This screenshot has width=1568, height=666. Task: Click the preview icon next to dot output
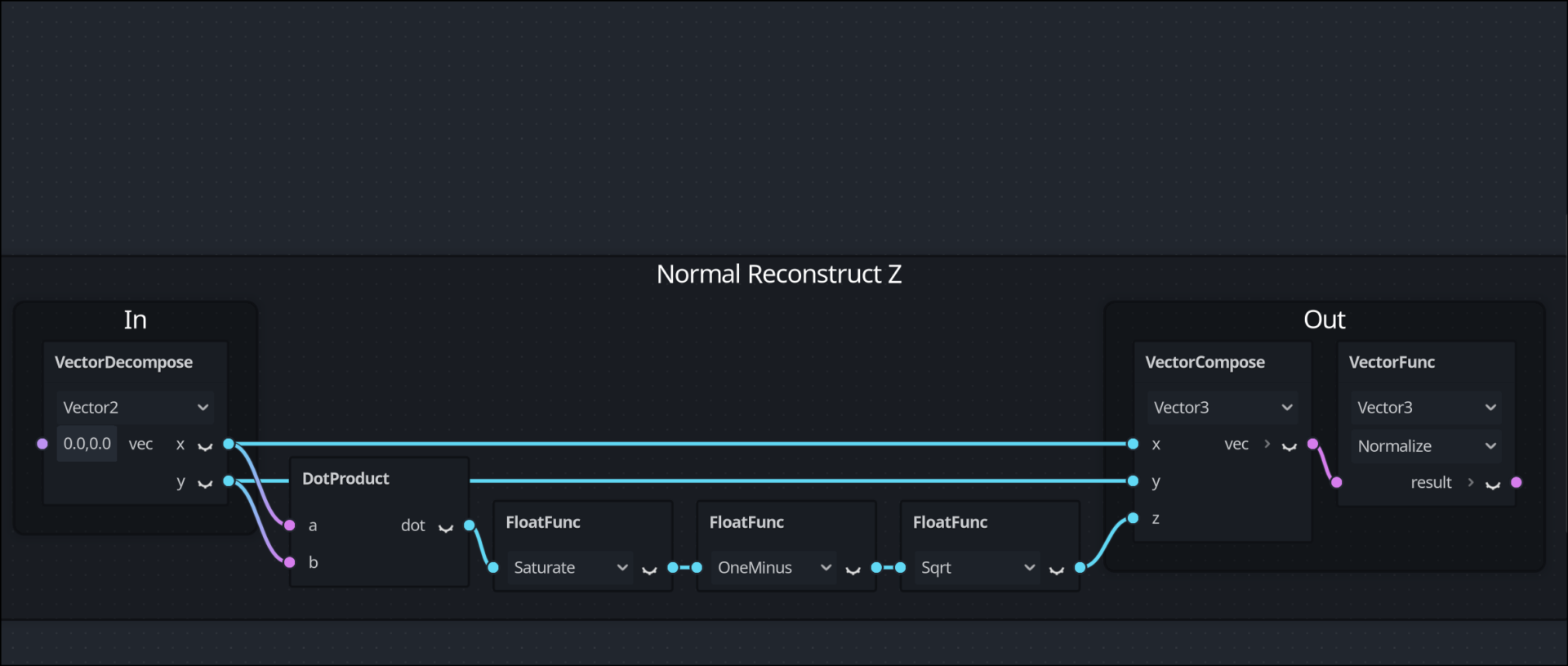pos(446,528)
